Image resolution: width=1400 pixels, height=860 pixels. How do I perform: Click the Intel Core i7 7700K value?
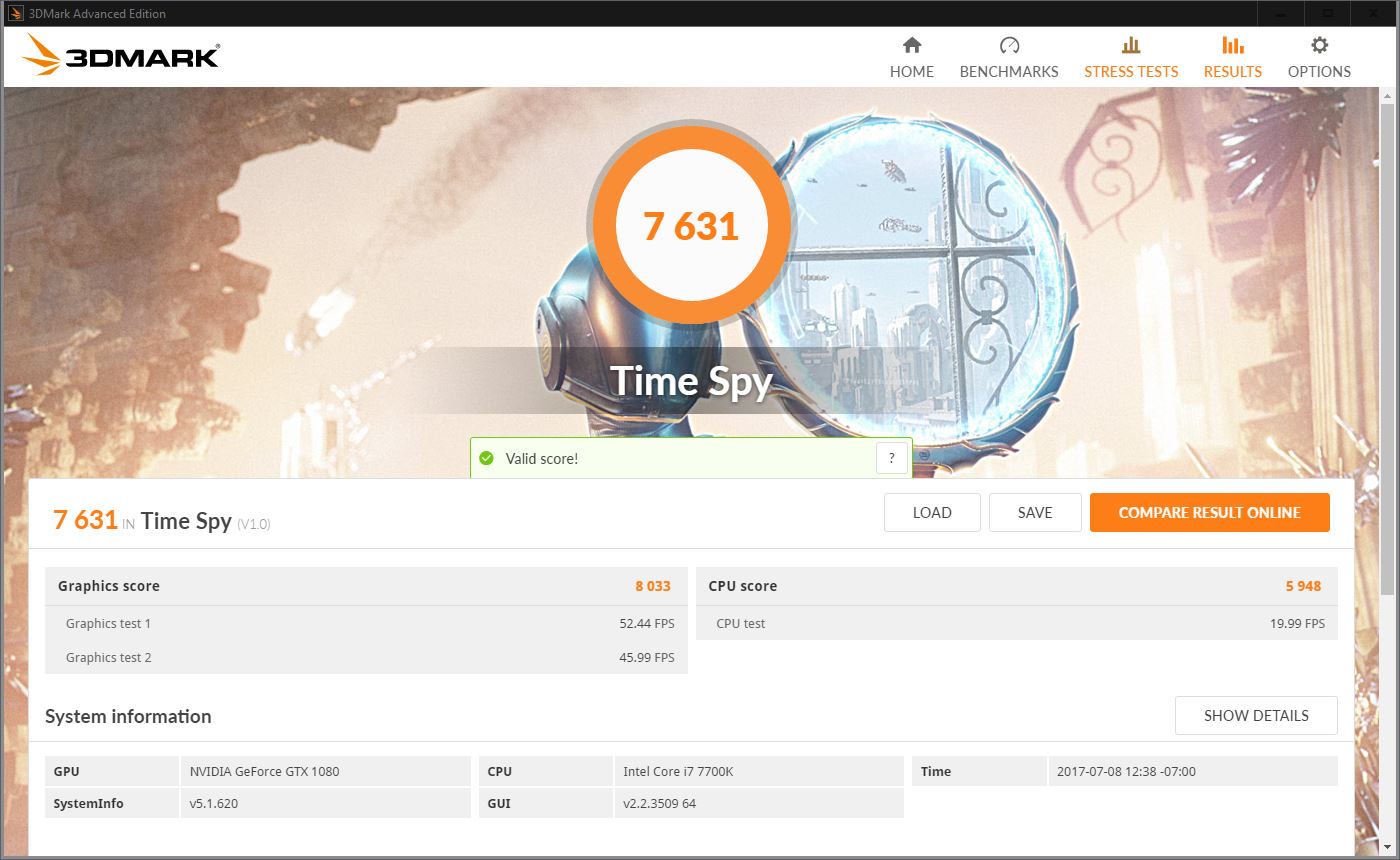(679, 771)
